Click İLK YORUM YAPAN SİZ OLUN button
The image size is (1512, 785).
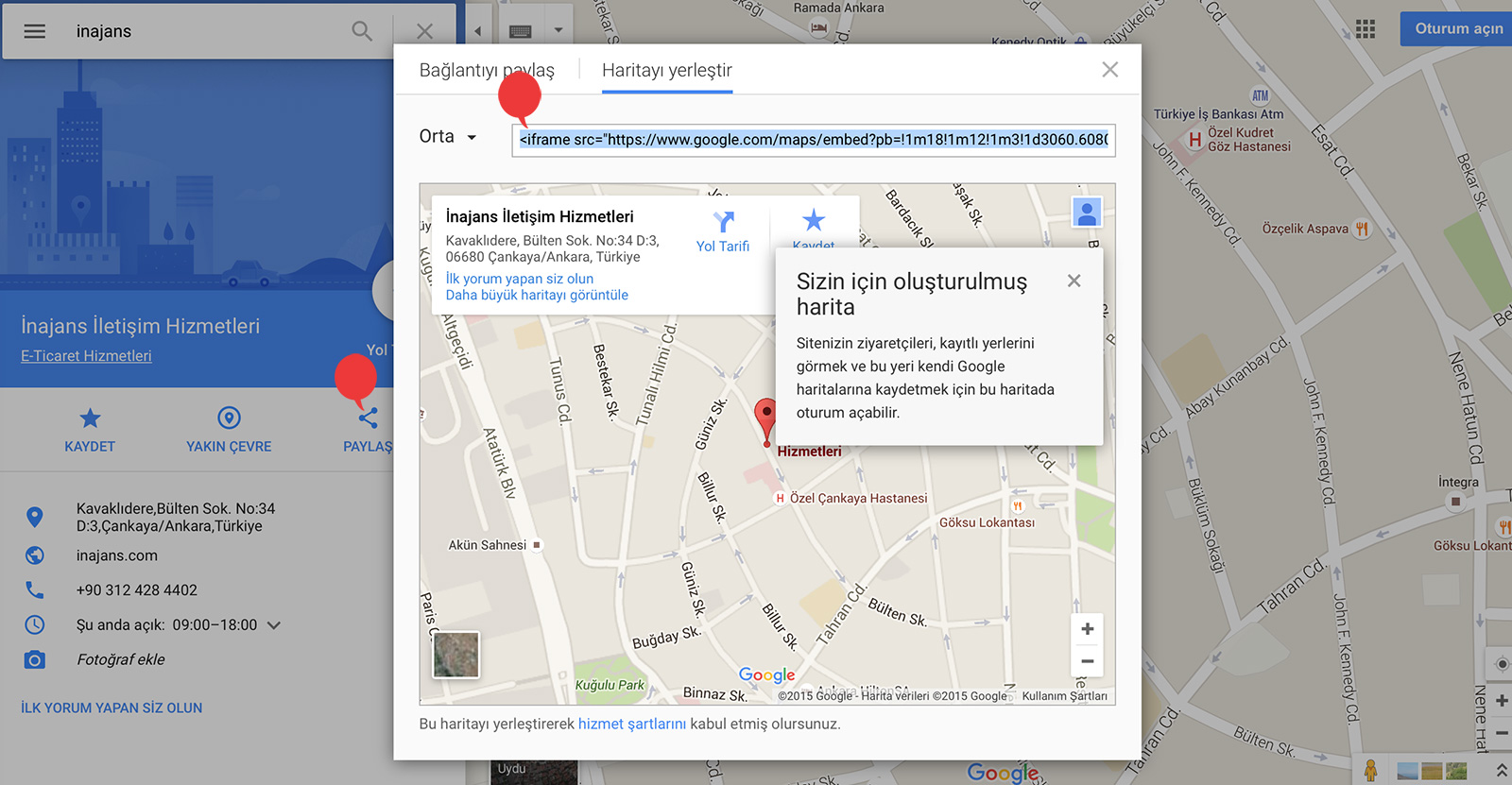[112, 708]
